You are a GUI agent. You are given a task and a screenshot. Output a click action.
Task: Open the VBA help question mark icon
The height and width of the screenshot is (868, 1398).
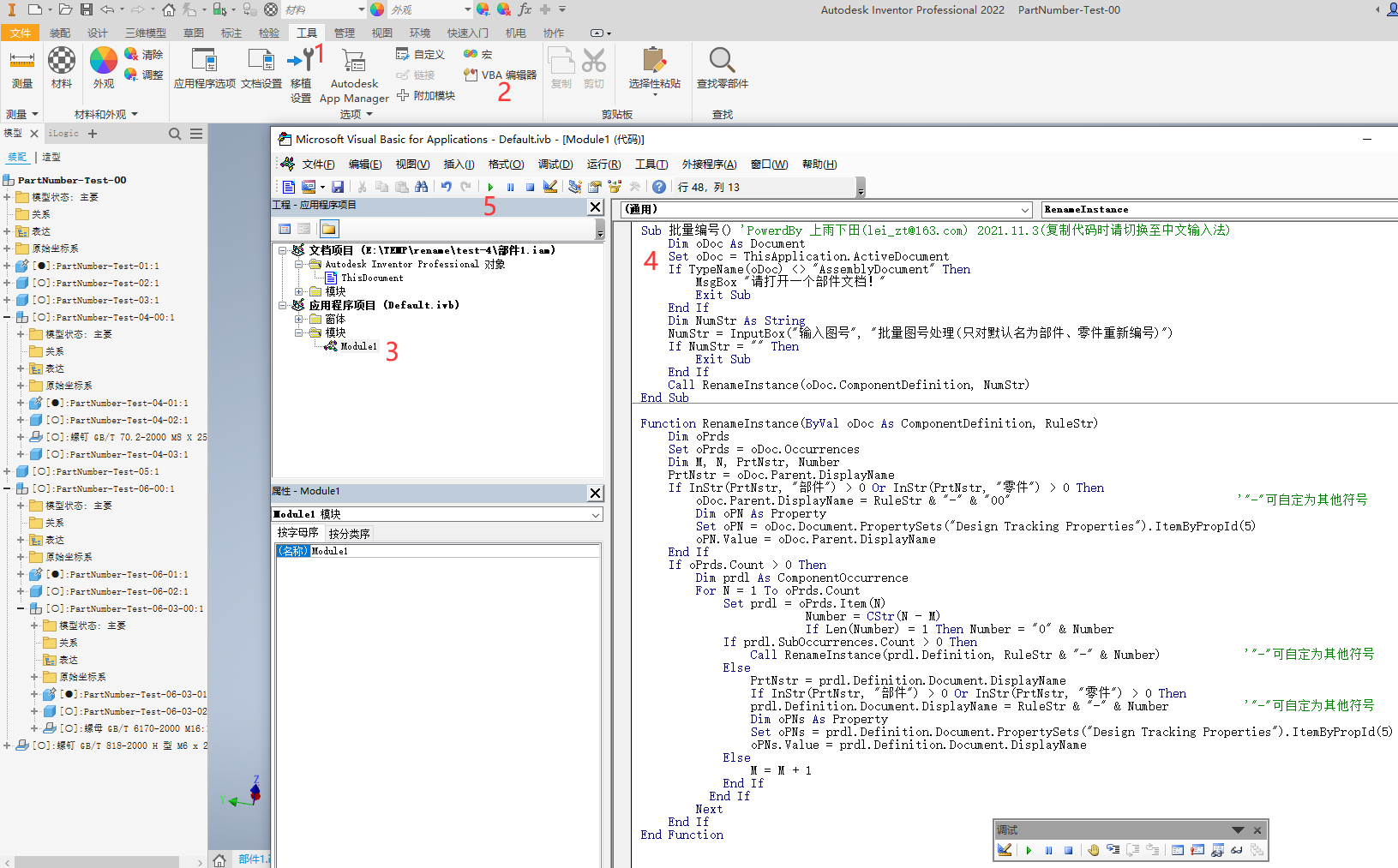coord(658,187)
